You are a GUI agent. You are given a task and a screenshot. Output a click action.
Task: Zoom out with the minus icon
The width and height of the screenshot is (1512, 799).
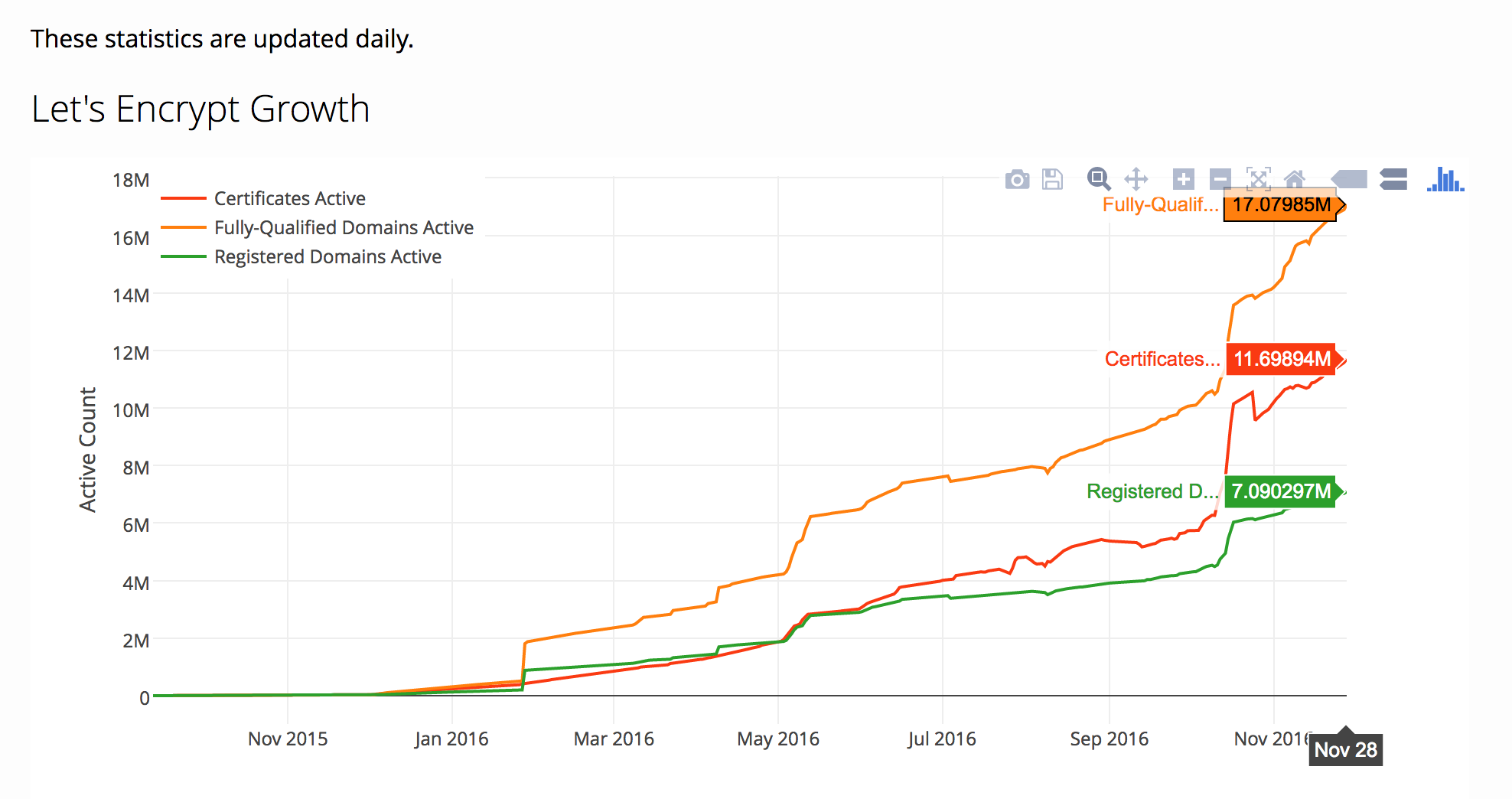pyautogui.click(x=1220, y=179)
